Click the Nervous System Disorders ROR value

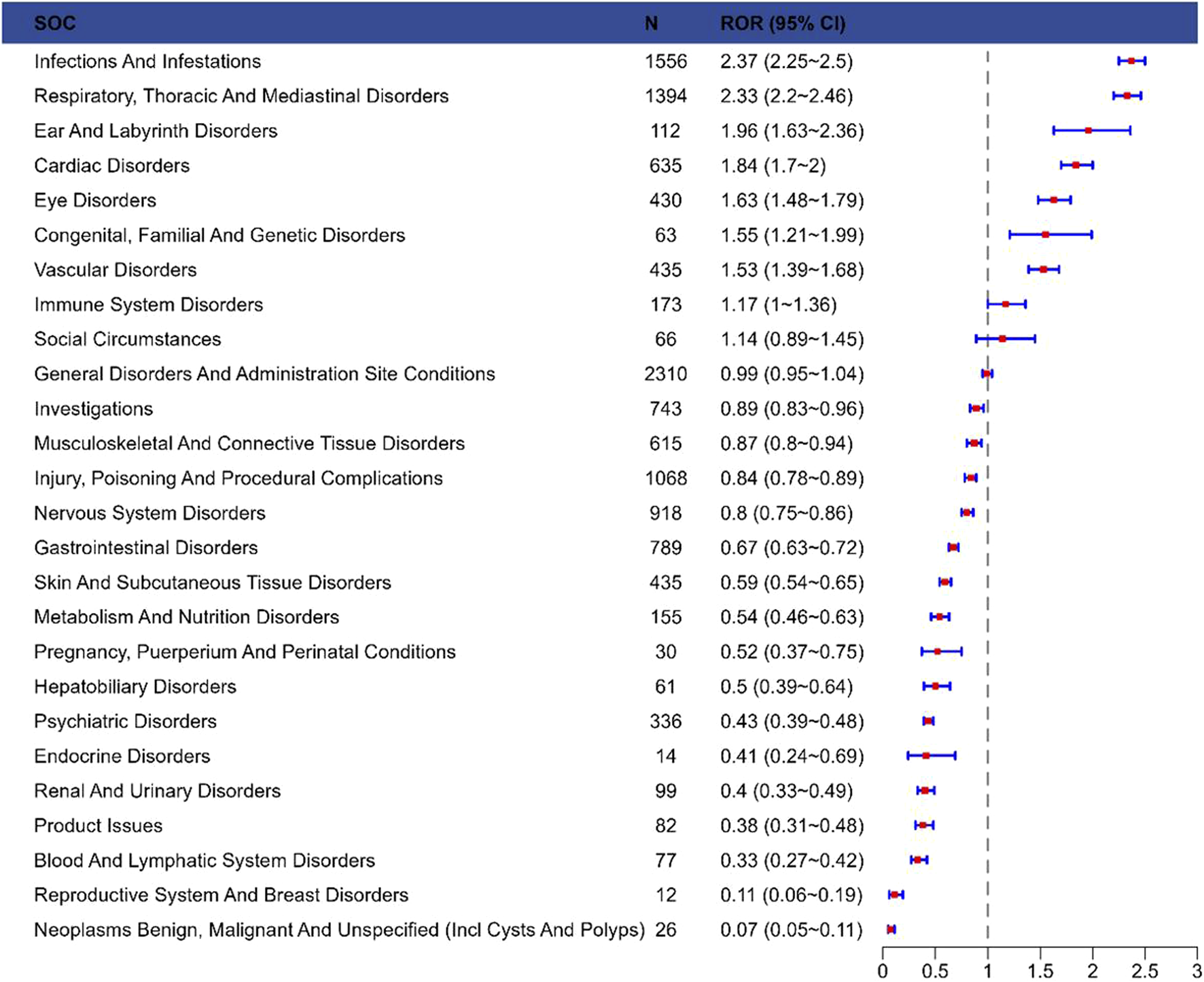coord(786,513)
